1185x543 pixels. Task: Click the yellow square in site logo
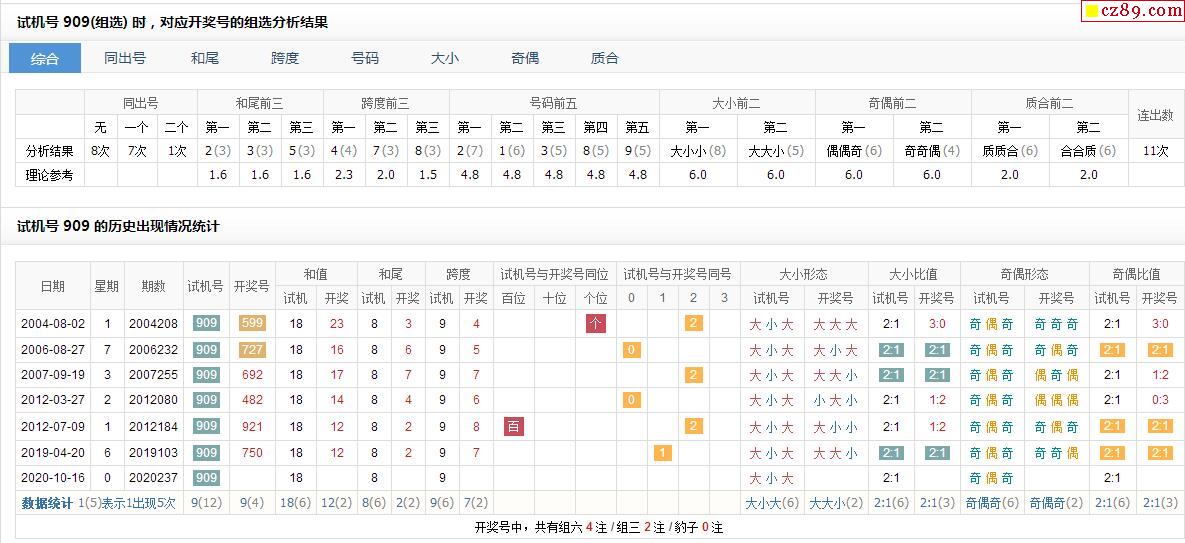point(1092,12)
